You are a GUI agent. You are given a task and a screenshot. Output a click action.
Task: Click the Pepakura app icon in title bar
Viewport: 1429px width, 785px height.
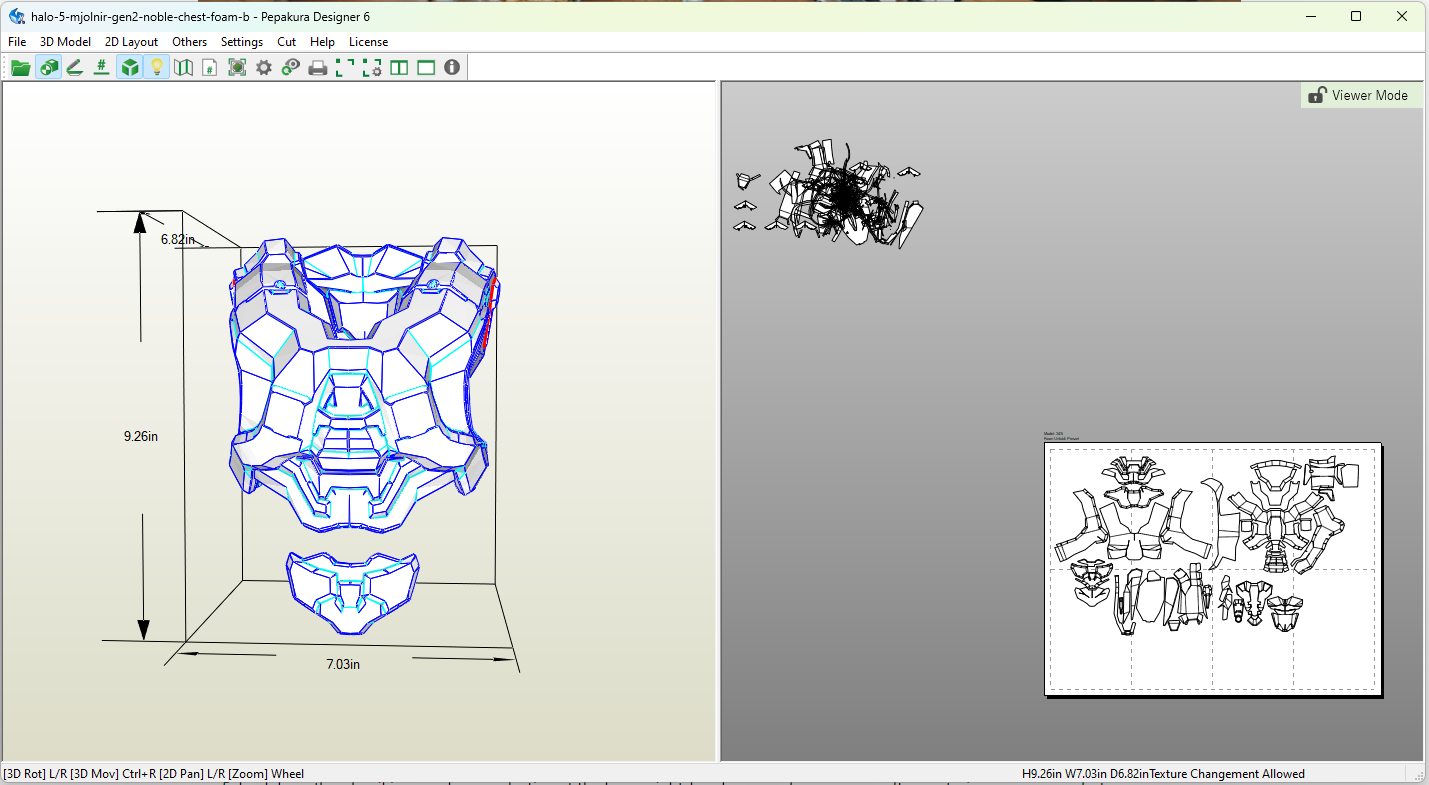point(17,16)
